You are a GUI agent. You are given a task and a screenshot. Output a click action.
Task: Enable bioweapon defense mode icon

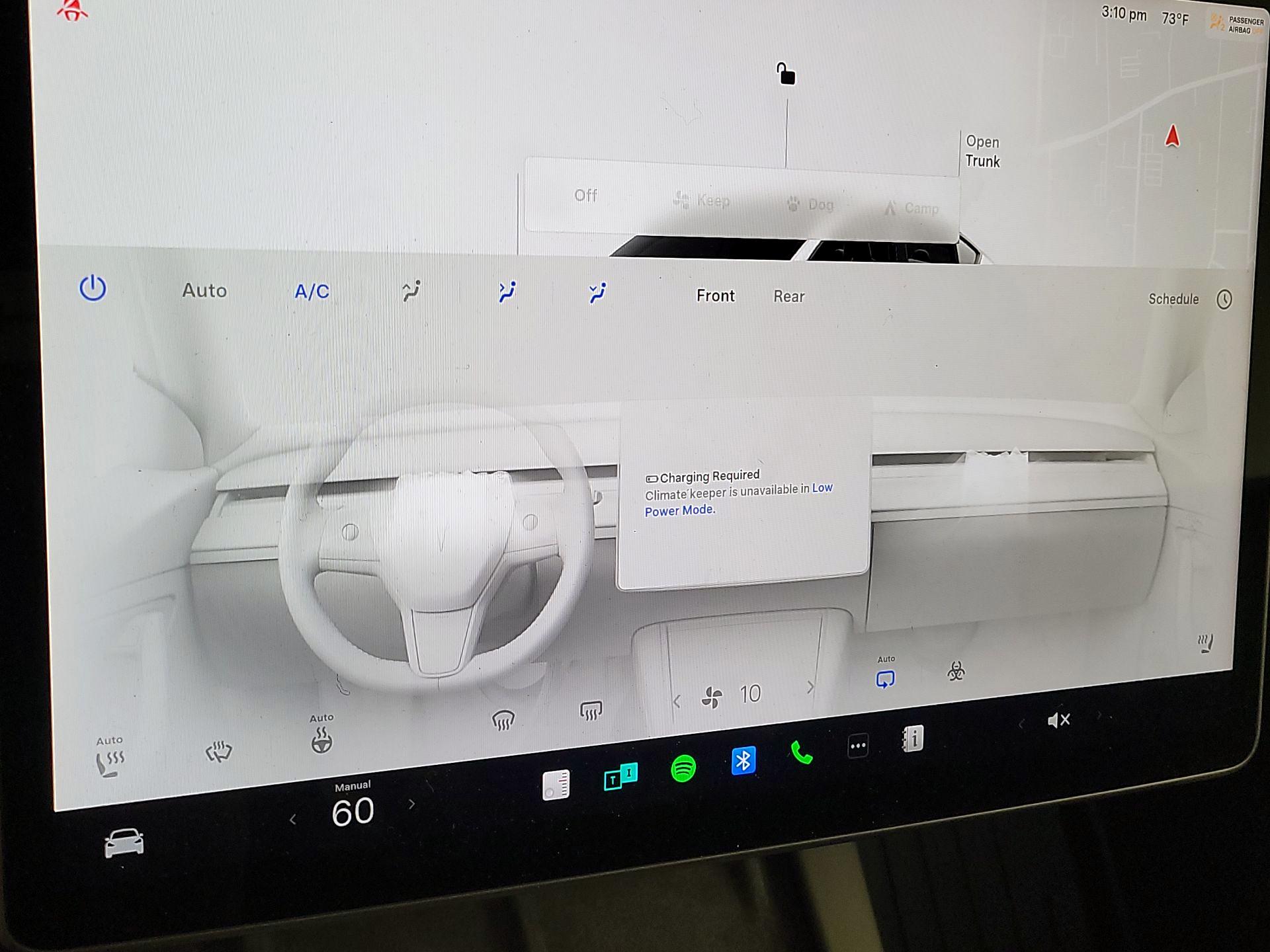[x=956, y=671]
